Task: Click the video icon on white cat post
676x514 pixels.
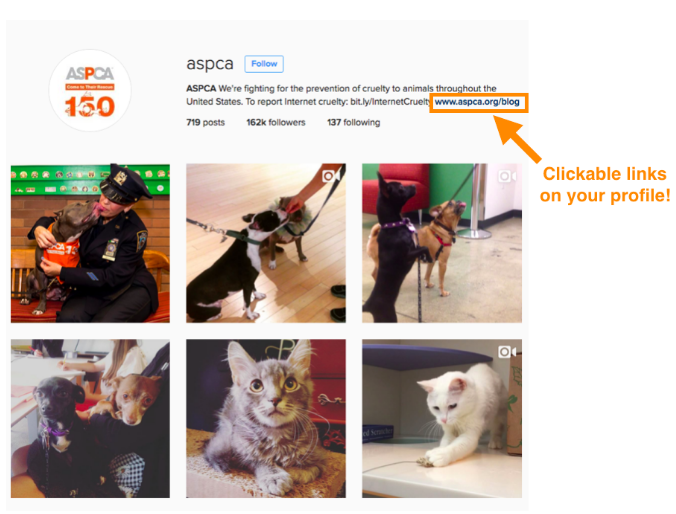Action: (x=507, y=352)
